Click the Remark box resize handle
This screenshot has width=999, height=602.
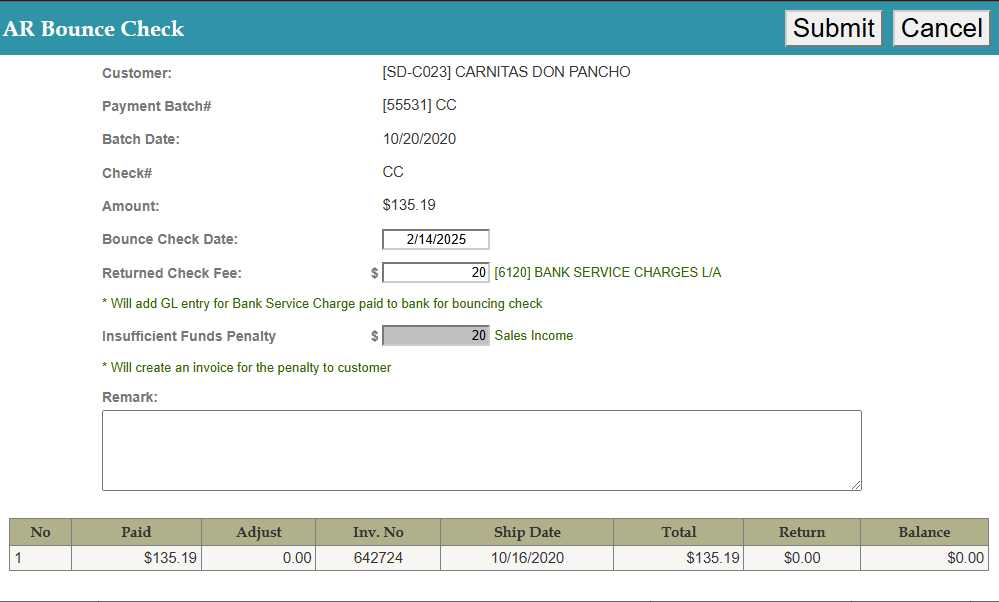tap(855, 484)
